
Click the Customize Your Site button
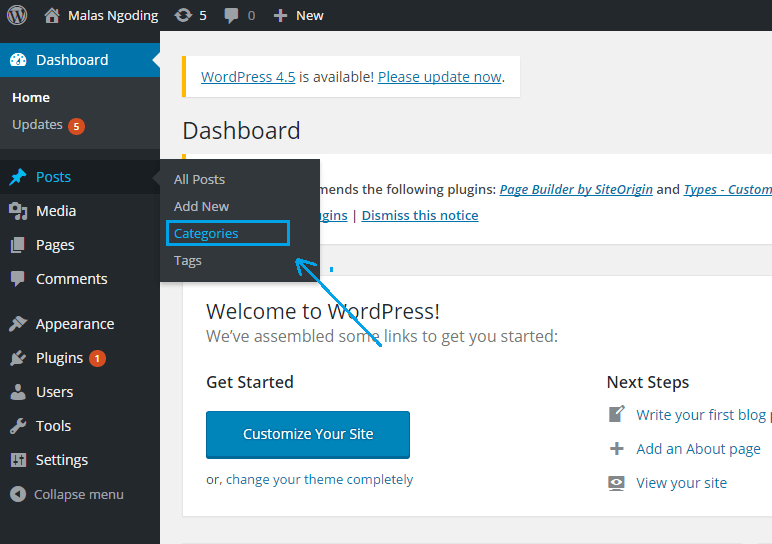308,434
